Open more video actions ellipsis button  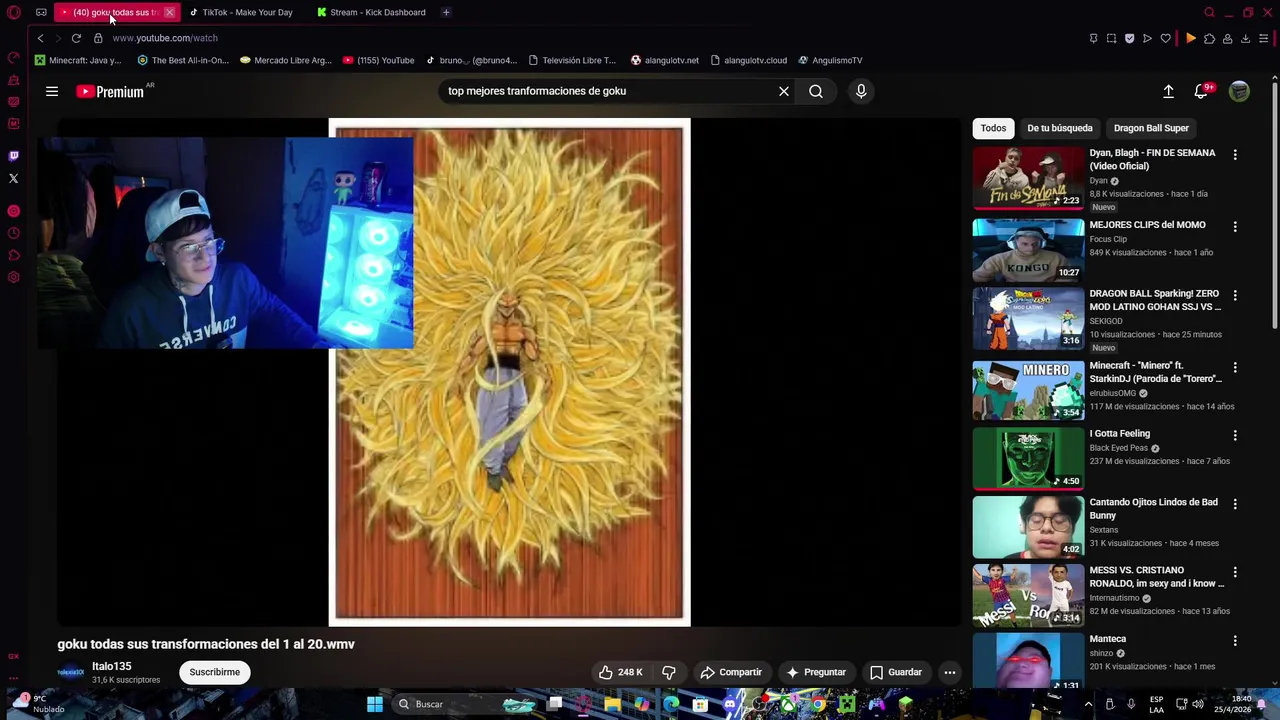(x=950, y=672)
